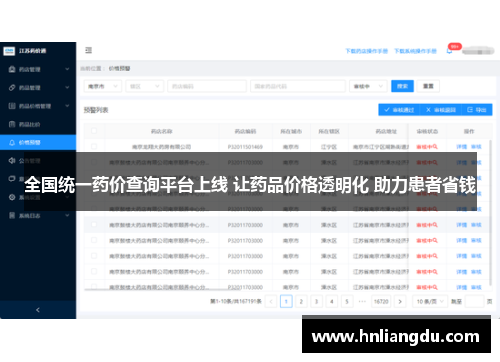The width and height of the screenshot is (500, 362).
Task: Open the 下载药店操作手册 link
Action: coord(367,51)
